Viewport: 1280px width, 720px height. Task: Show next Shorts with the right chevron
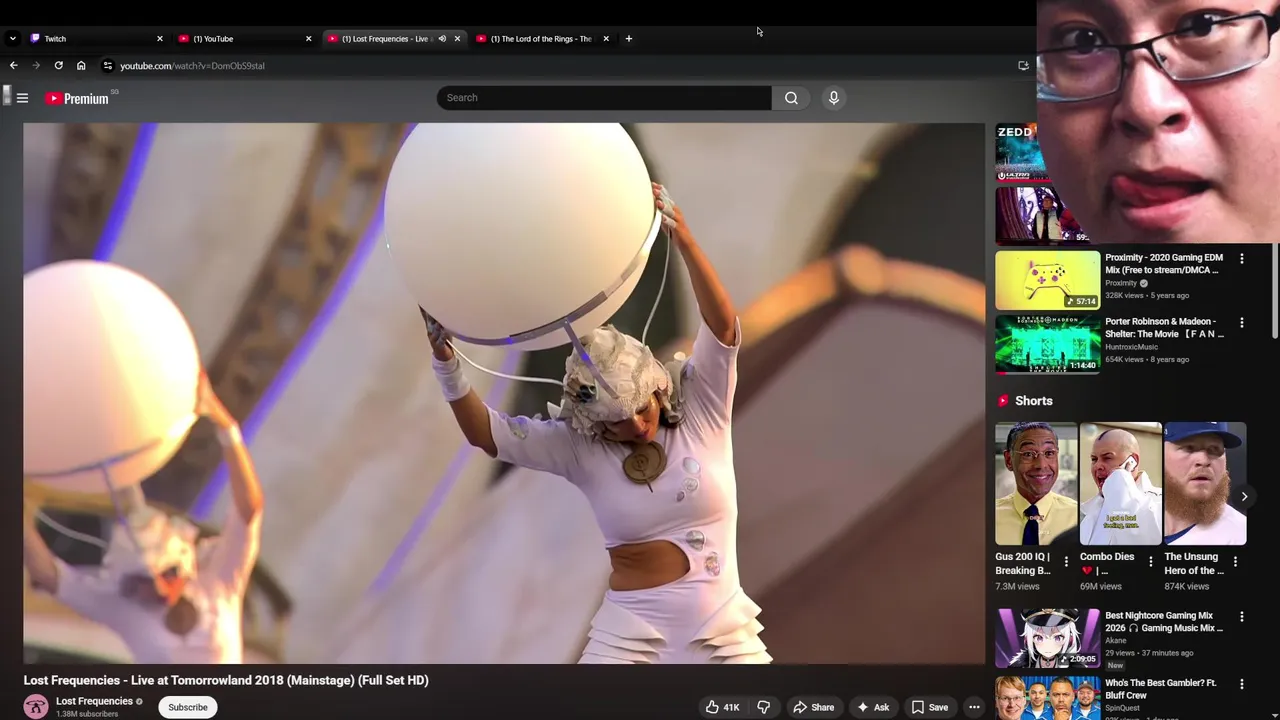click(1244, 496)
